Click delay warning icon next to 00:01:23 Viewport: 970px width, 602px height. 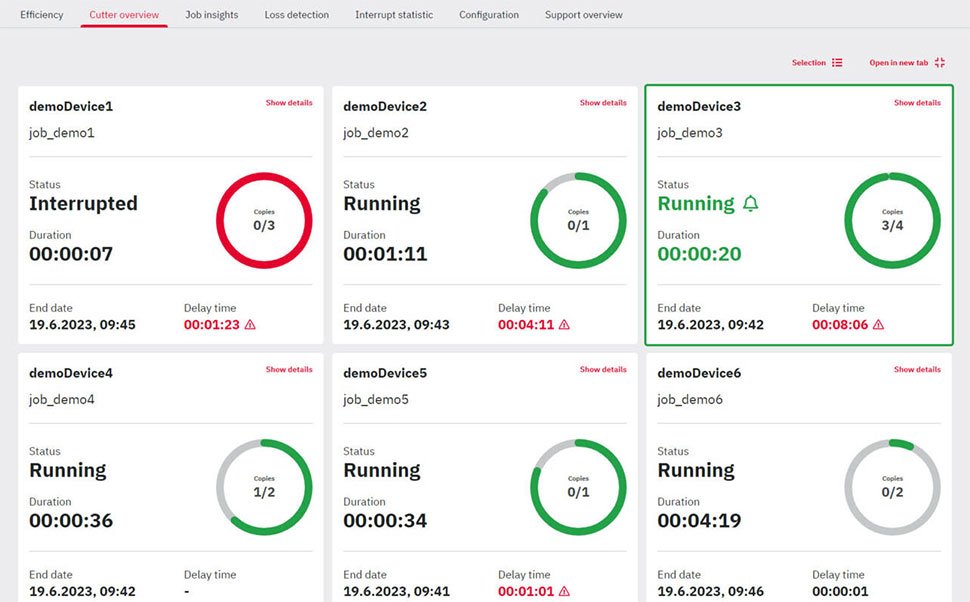tap(250, 324)
